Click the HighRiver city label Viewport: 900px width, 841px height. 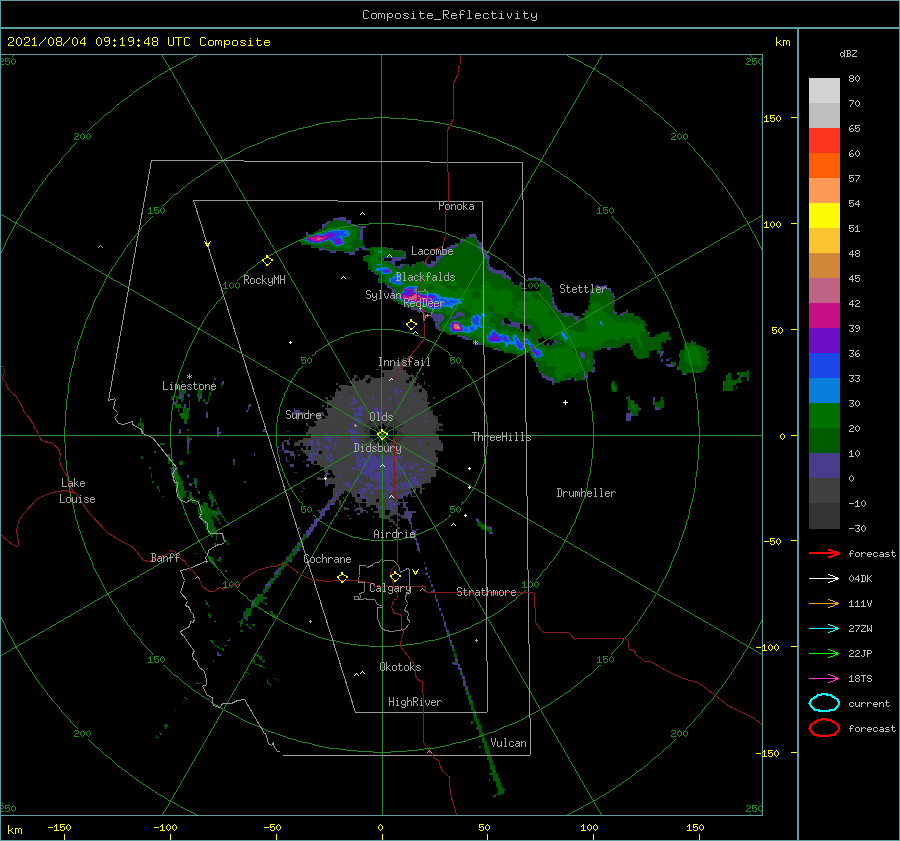pyautogui.click(x=415, y=702)
